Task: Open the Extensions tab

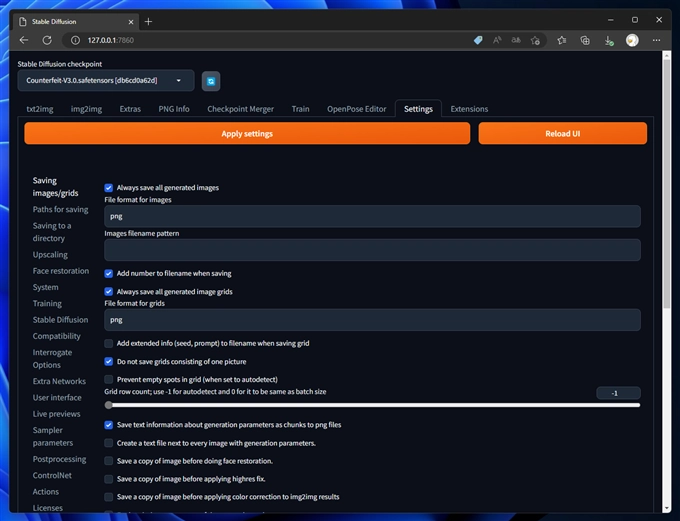Action: pos(469,109)
